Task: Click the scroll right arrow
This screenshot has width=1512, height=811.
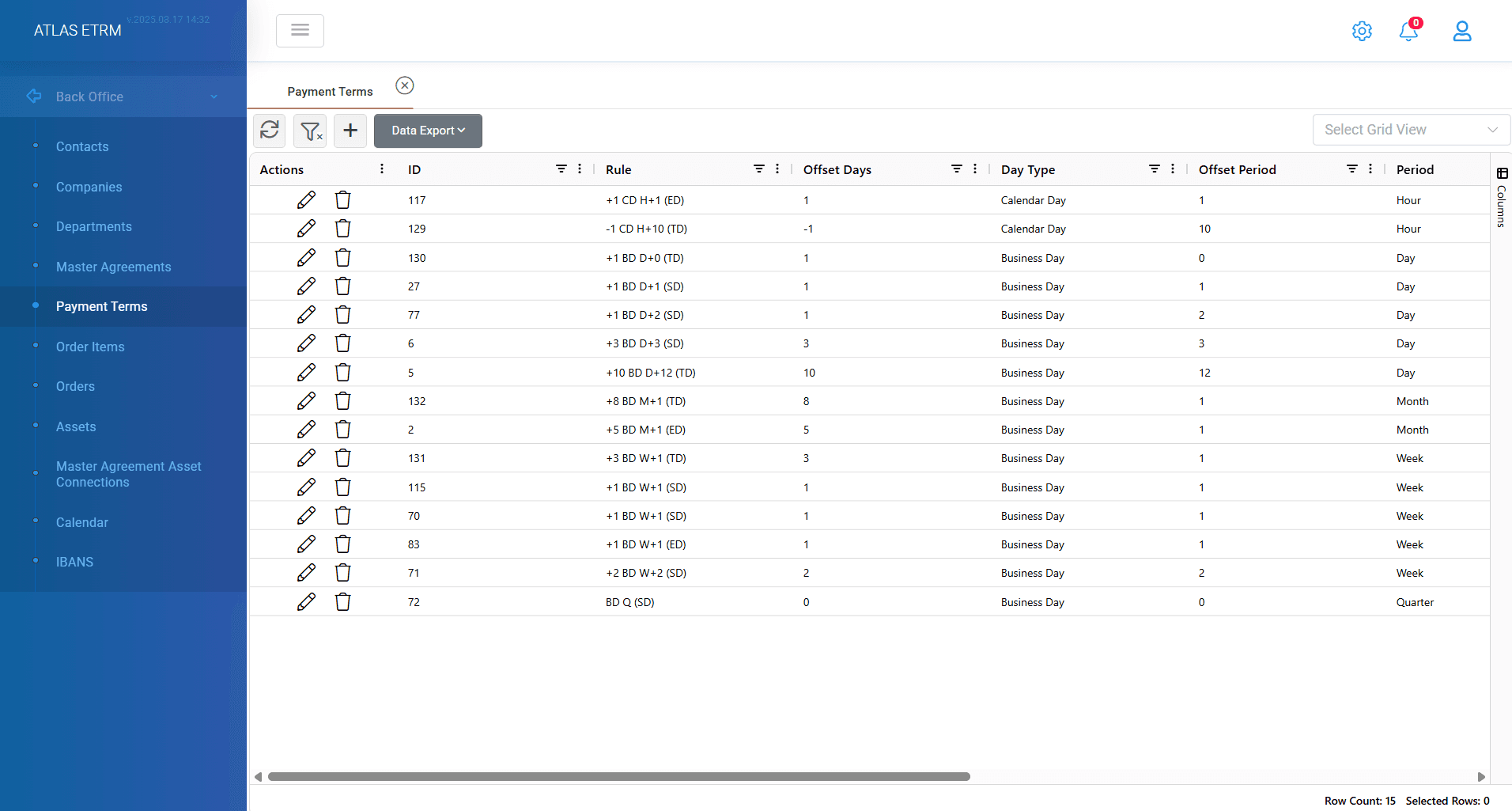Action: (x=1481, y=777)
